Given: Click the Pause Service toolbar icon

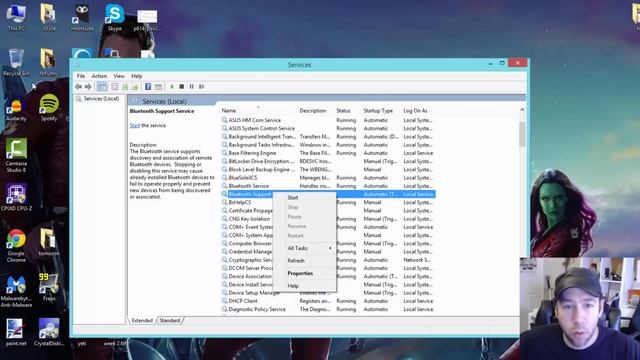Looking at the screenshot, I should (x=191, y=87).
